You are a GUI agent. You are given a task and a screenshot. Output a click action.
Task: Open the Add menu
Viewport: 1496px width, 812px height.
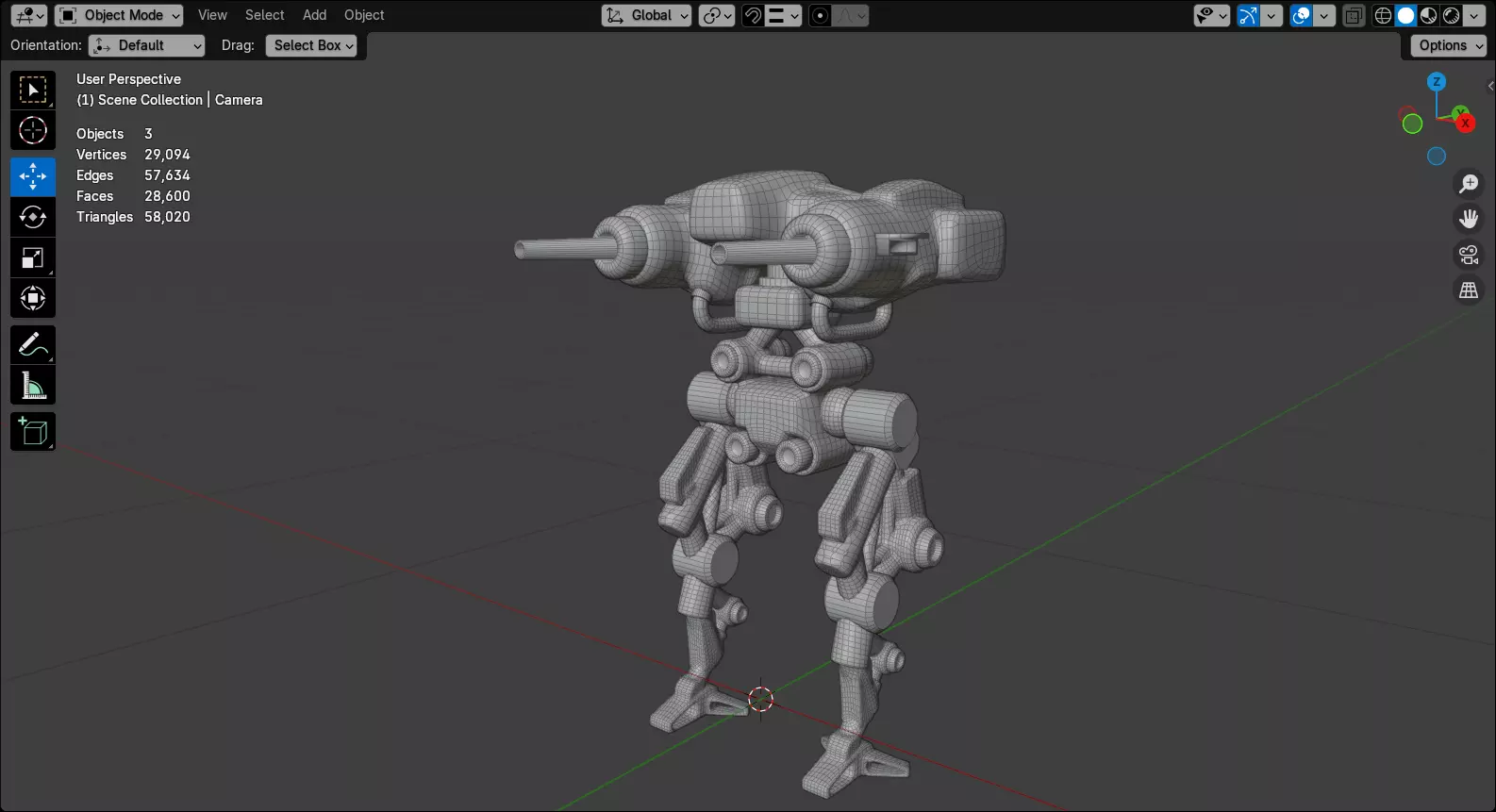click(x=314, y=15)
